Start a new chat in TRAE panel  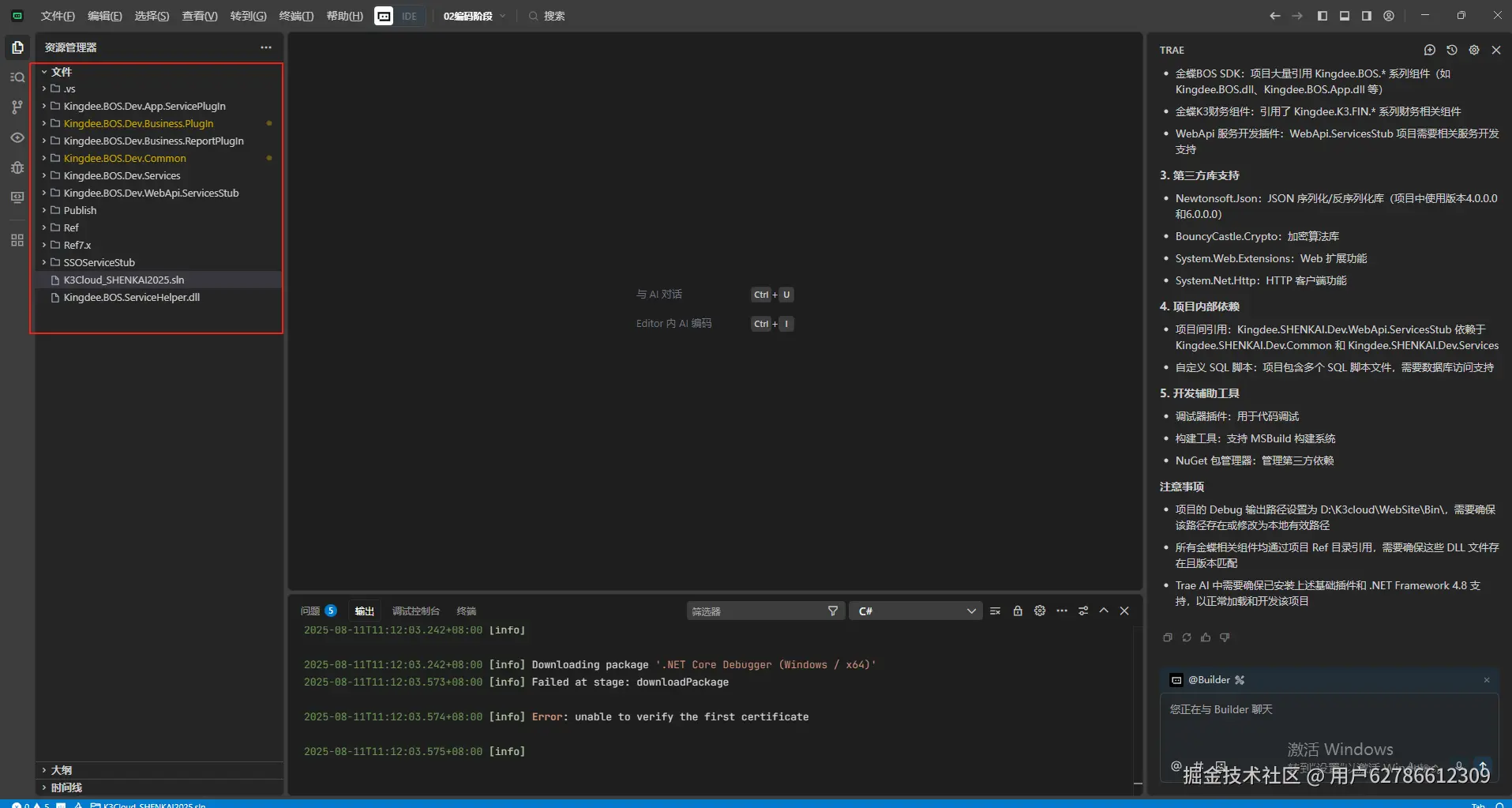[x=1429, y=50]
